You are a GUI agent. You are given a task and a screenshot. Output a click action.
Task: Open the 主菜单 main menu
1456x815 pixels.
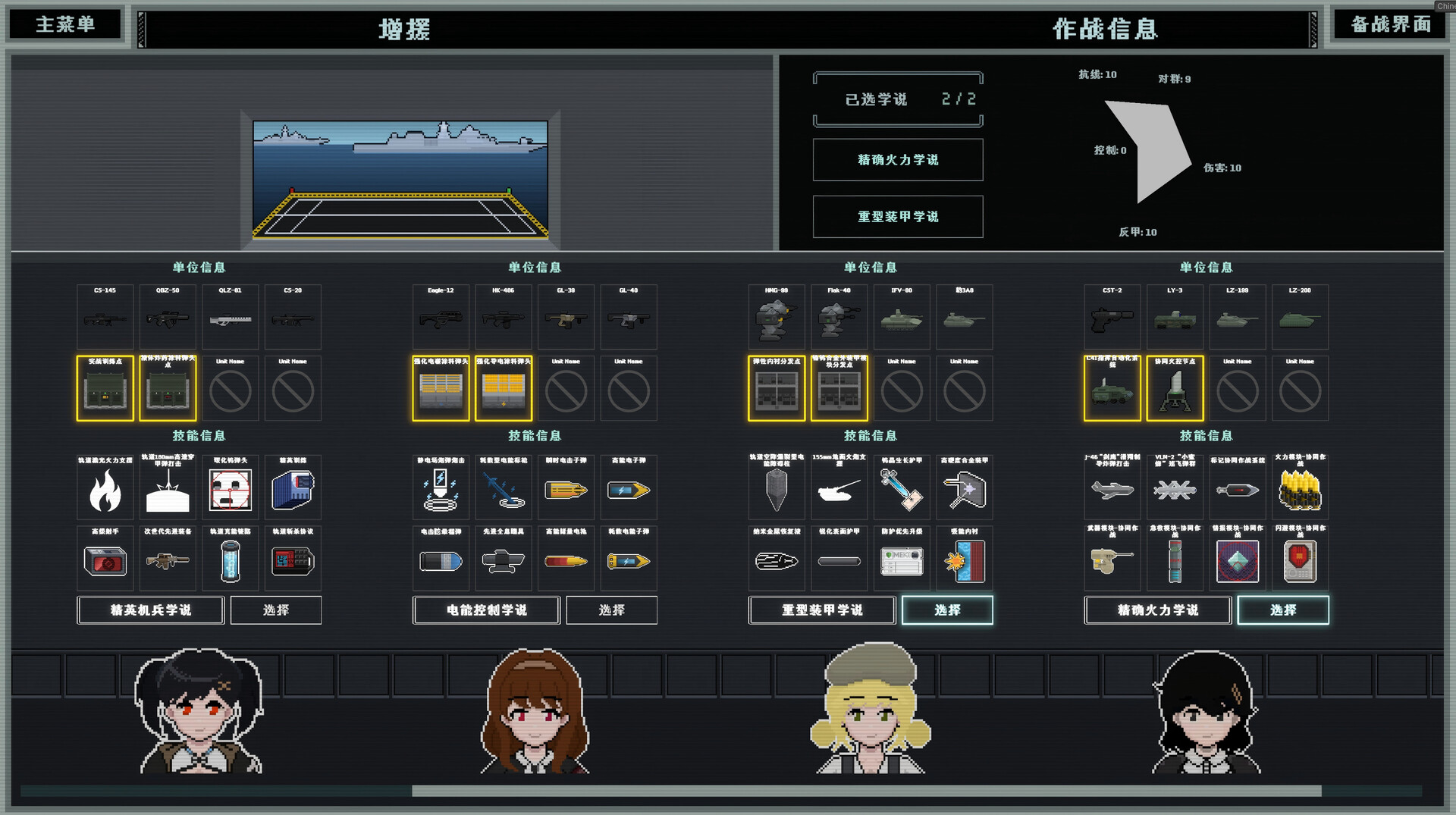65,24
